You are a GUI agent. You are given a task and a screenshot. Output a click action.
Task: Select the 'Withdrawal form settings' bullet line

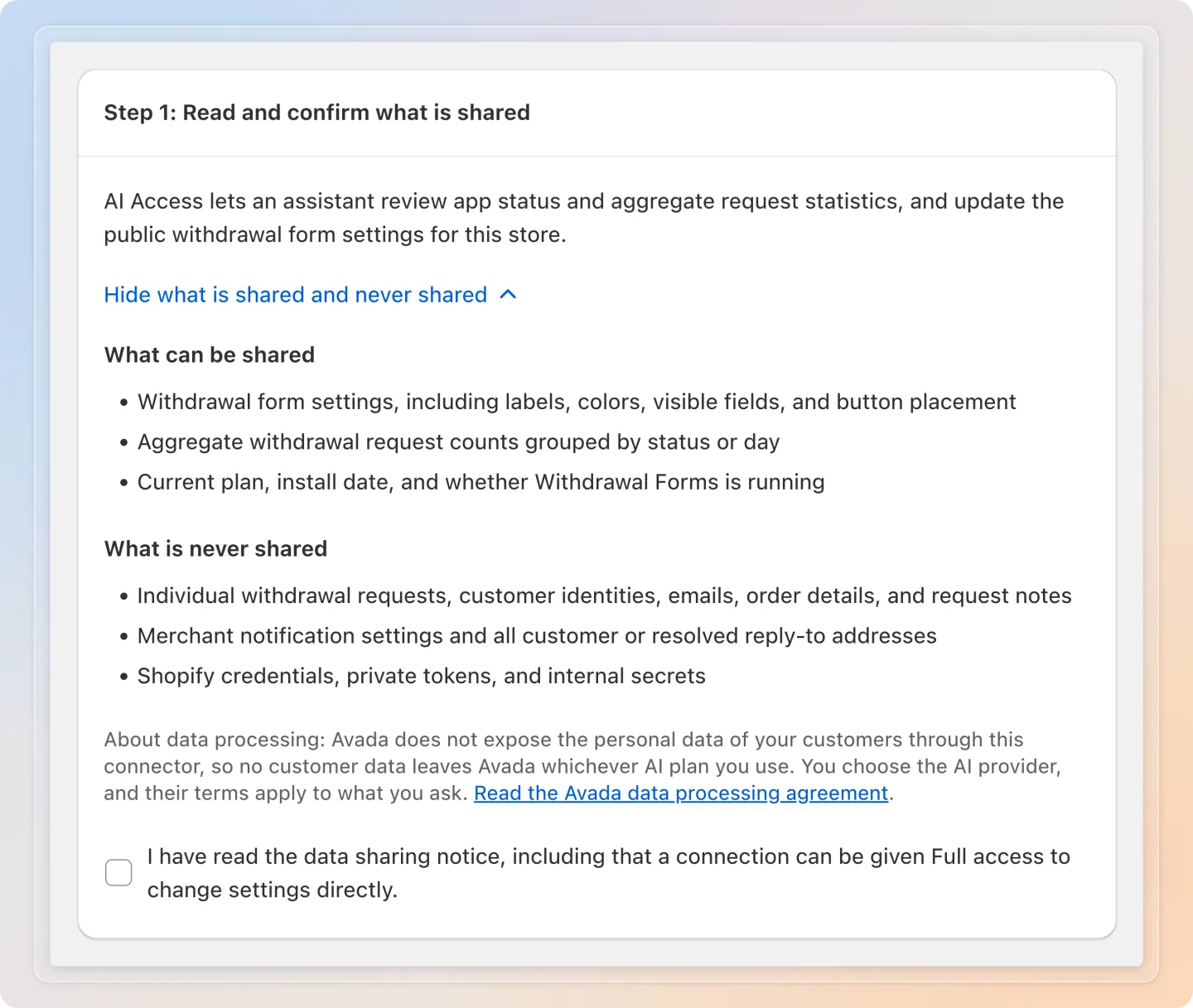point(577,402)
